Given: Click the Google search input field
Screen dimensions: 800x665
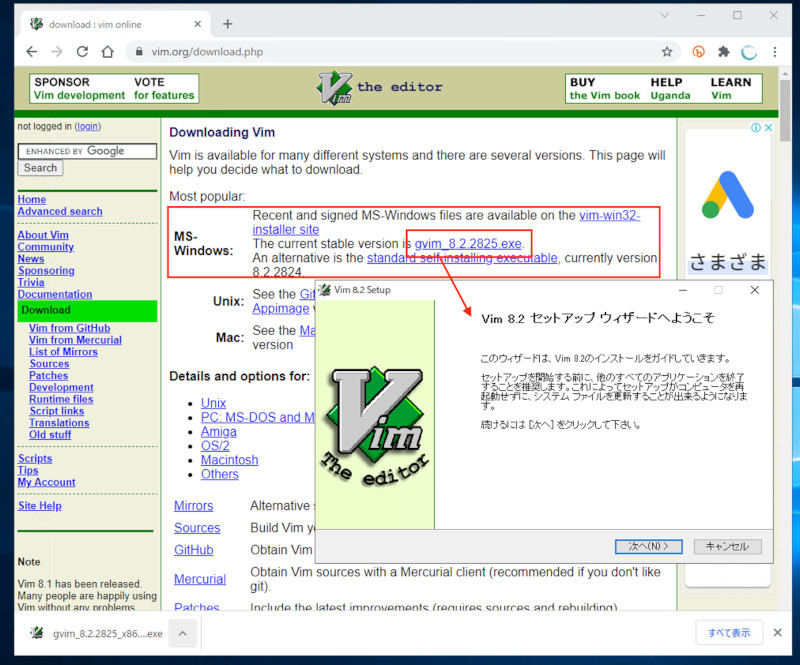Looking at the screenshot, I should 87,151.
